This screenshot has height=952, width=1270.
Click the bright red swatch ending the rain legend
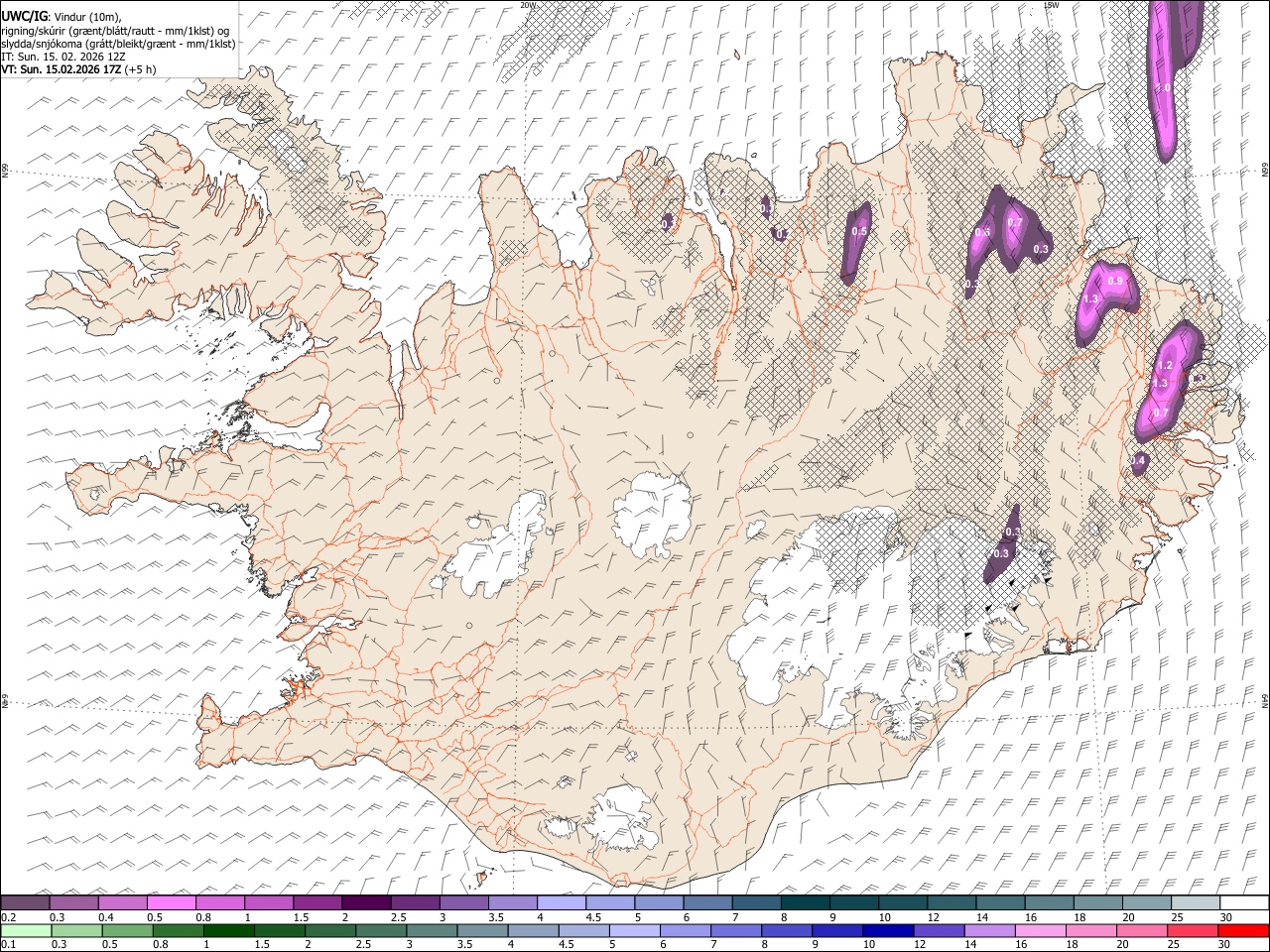pyautogui.click(x=1243, y=930)
